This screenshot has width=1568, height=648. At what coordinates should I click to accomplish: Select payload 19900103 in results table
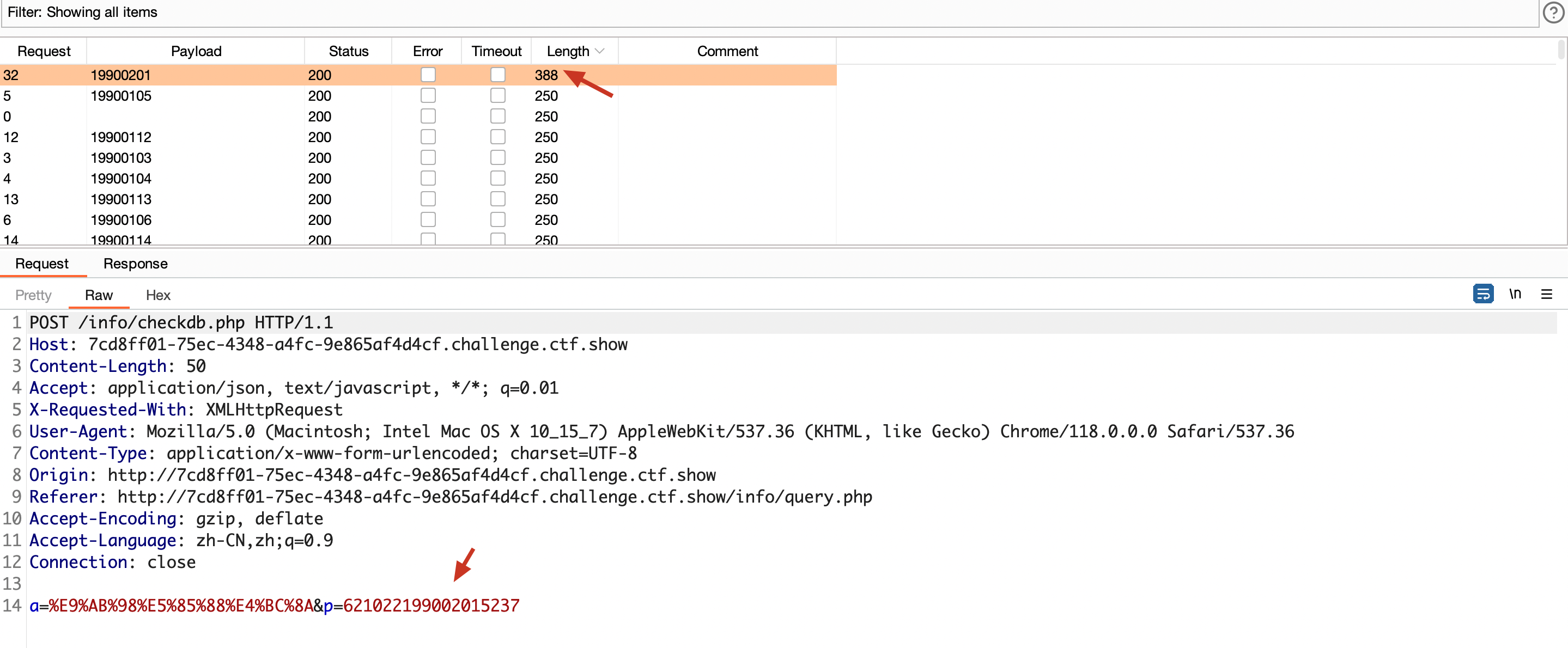tap(120, 157)
